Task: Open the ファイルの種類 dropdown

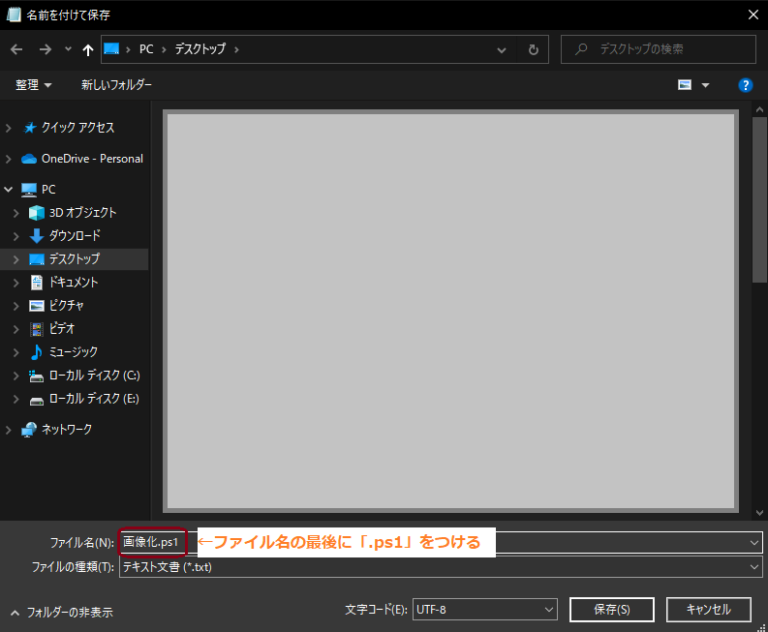Action: (x=440, y=567)
